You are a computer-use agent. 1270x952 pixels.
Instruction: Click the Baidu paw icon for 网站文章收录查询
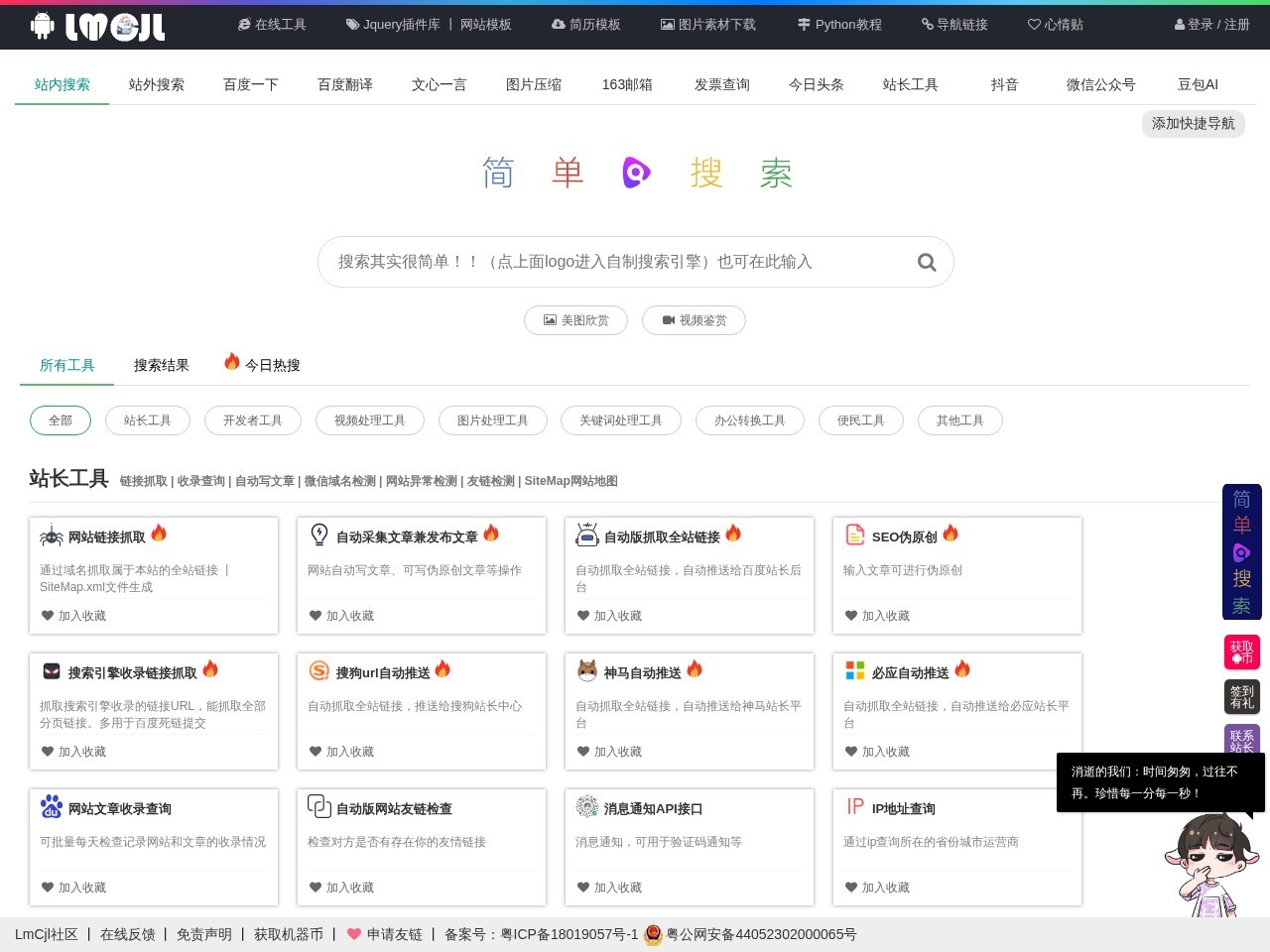click(51, 807)
